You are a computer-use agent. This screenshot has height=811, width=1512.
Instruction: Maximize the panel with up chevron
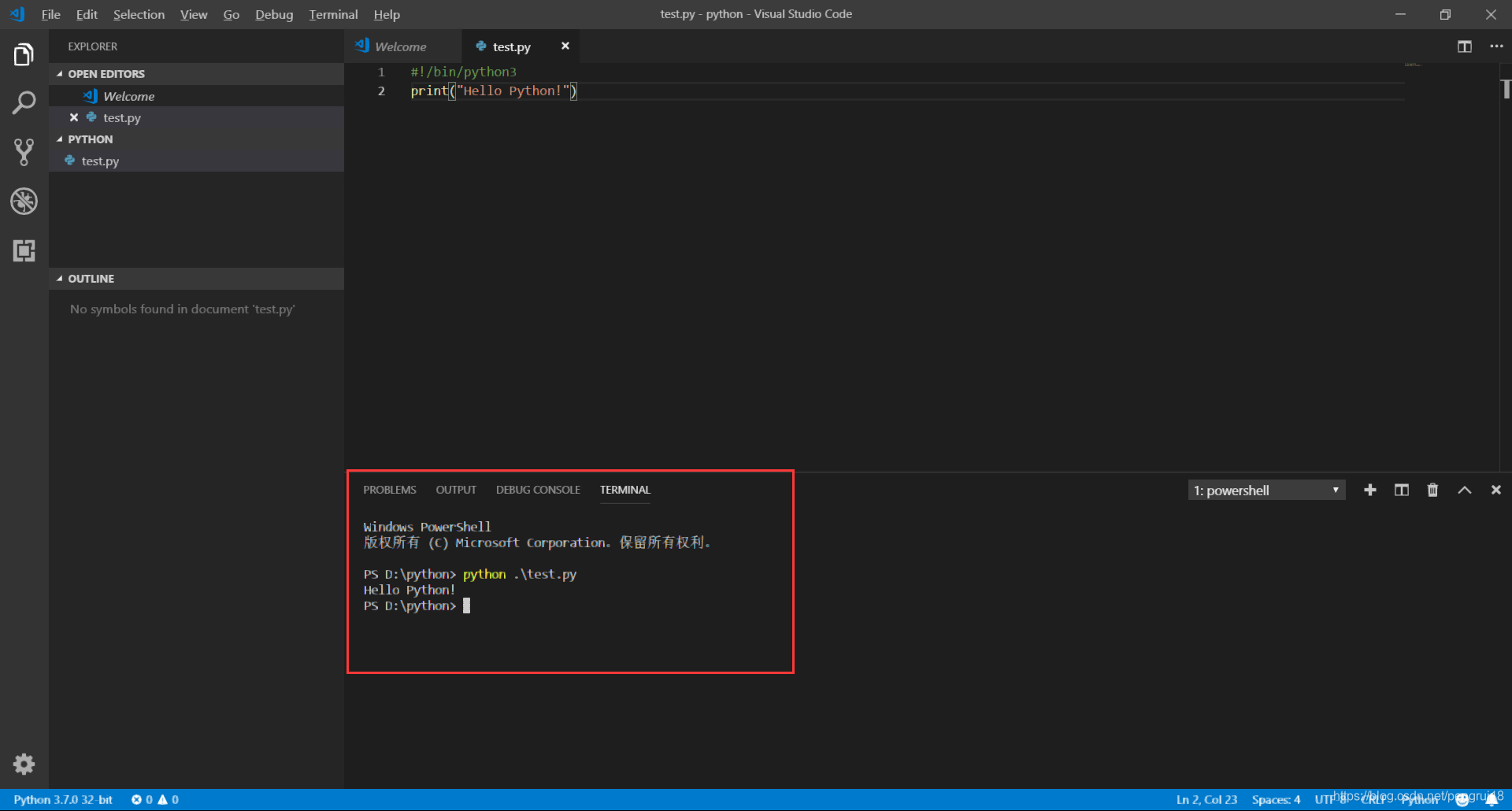(1465, 490)
